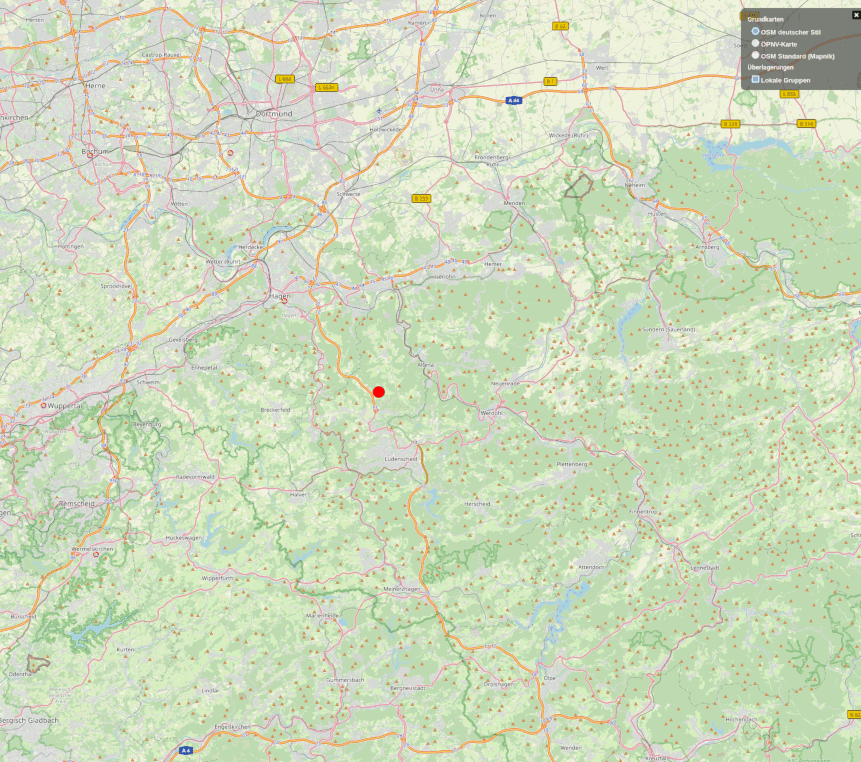
Task: Click the Gummersbach town label
Action: point(345,680)
